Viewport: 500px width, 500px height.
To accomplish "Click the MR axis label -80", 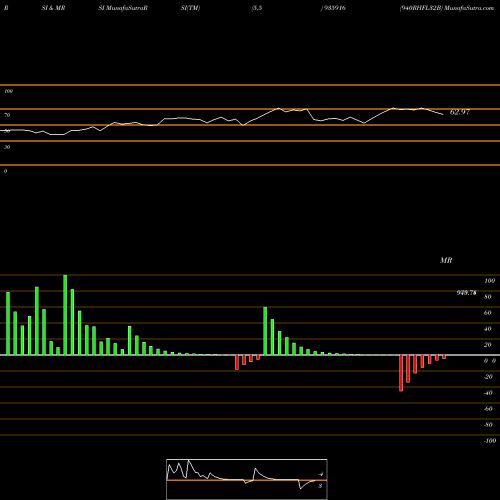I will pos(488,425).
